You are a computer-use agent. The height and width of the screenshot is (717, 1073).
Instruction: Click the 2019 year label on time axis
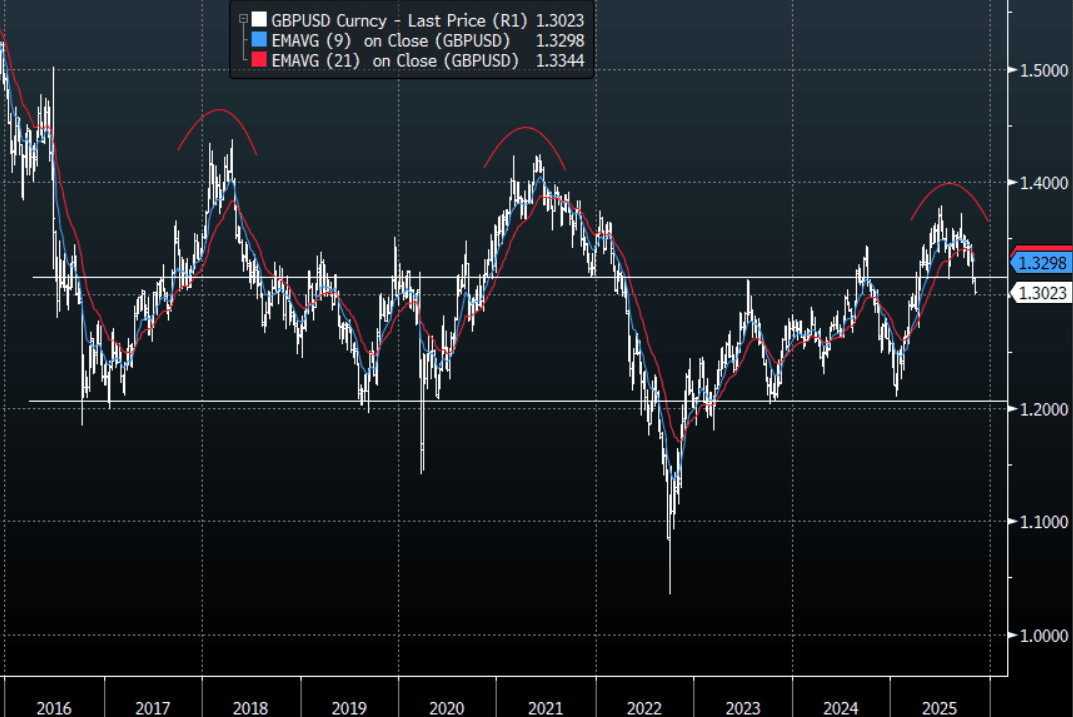pyautogui.click(x=349, y=707)
